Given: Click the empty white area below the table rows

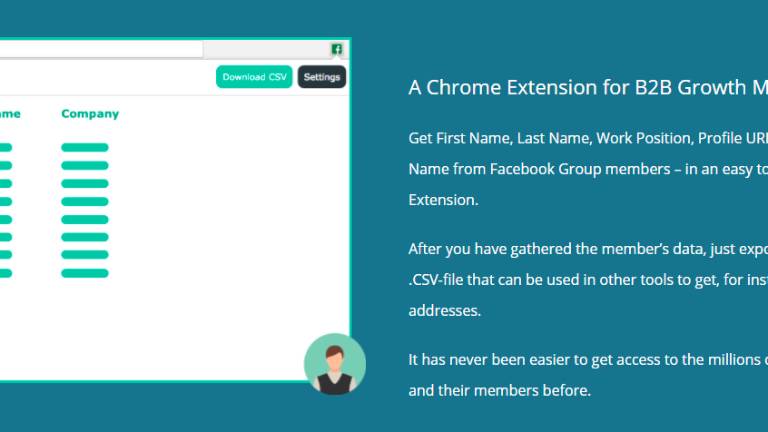Looking at the screenshot, I should (x=150, y=330).
